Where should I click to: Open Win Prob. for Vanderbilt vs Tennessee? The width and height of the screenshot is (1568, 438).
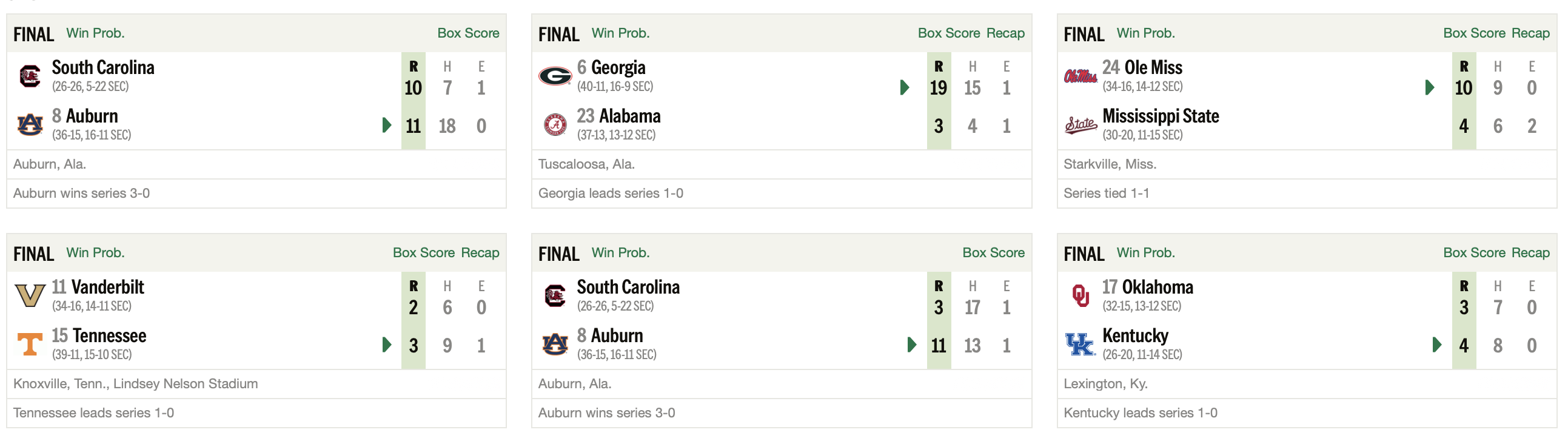(x=95, y=253)
